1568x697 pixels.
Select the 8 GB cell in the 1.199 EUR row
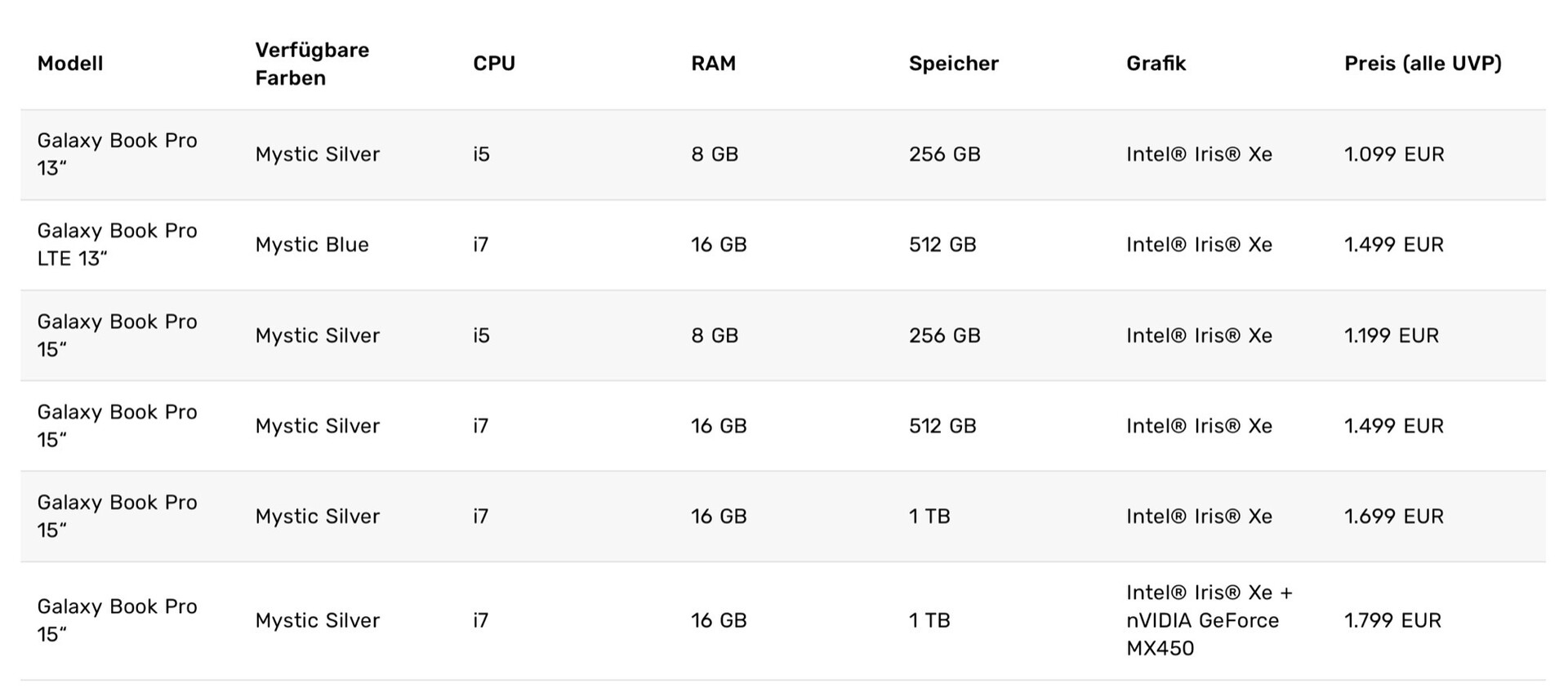pos(715,335)
